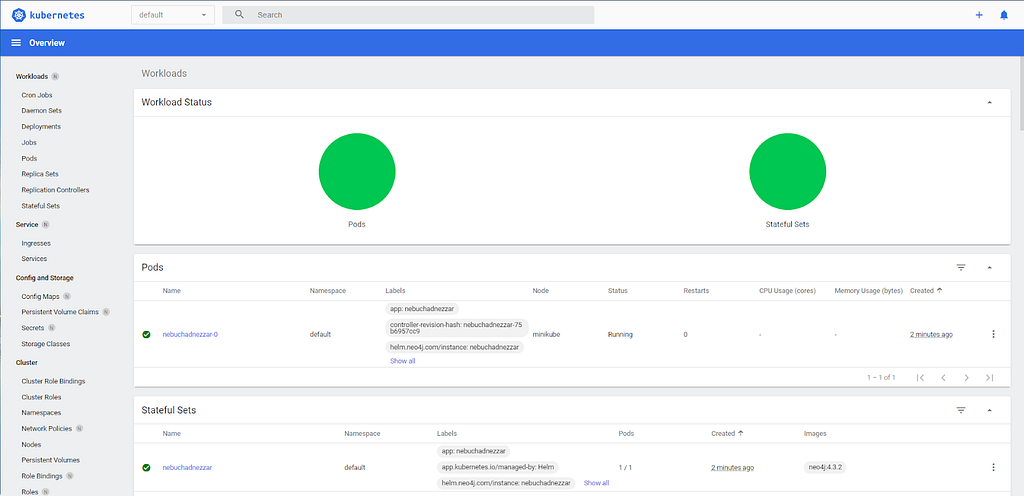Filter the Stateful Sets list

[x=961, y=410]
